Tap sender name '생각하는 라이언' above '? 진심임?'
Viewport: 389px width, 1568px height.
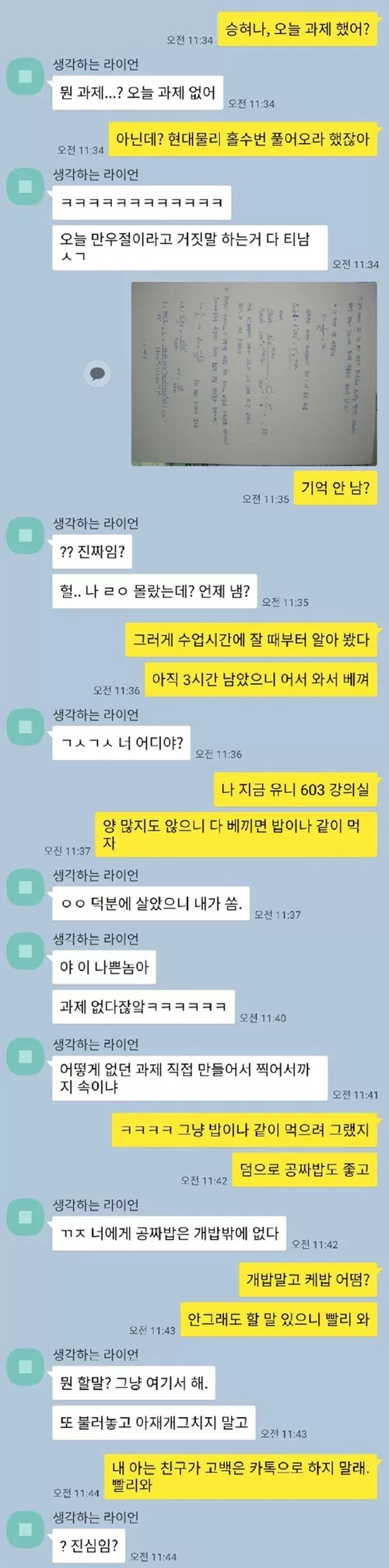[x=96, y=1517]
